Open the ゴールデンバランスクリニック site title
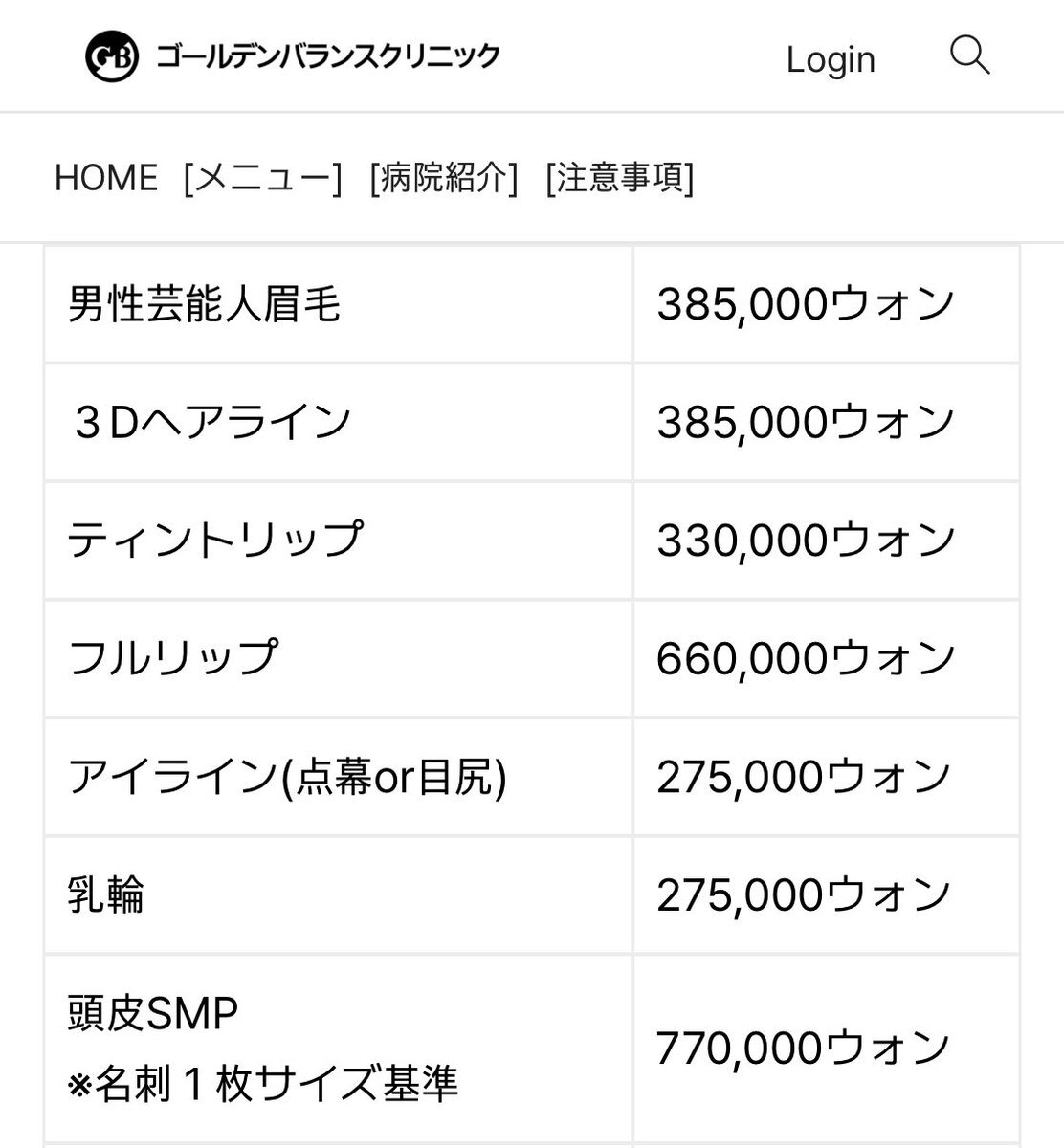The height and width of the screenshot is (1148, 1064). [328, 56]
